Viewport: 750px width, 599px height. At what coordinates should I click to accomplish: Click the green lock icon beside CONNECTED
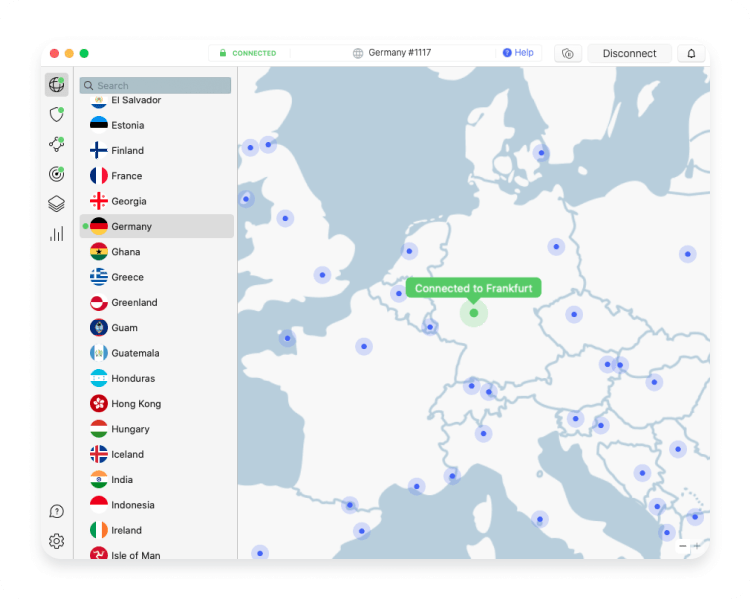[223, 53]
